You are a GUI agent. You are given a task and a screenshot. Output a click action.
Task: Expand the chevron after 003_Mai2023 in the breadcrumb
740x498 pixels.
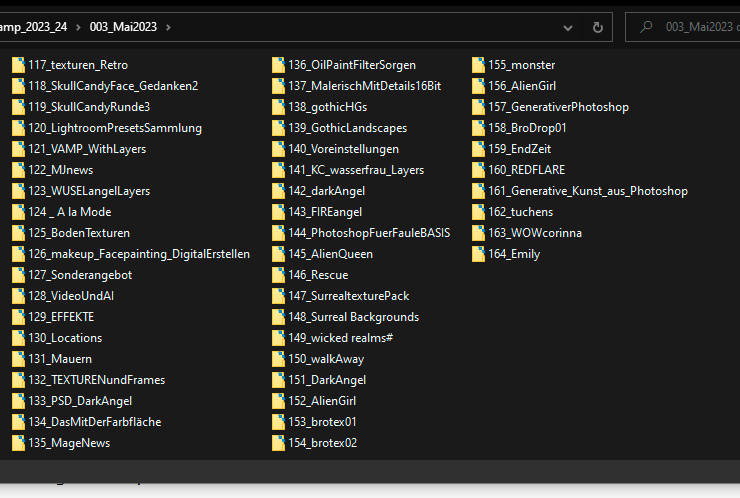pyautogui.click(x=168, y=27)
